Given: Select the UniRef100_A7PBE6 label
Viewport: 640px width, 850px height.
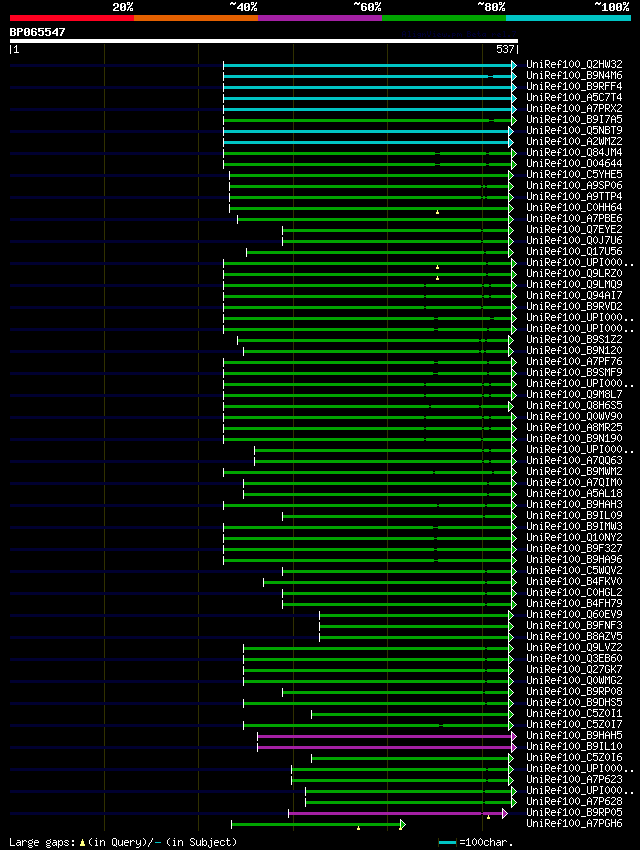Looking at the screenshot, I should coord(574,218).
